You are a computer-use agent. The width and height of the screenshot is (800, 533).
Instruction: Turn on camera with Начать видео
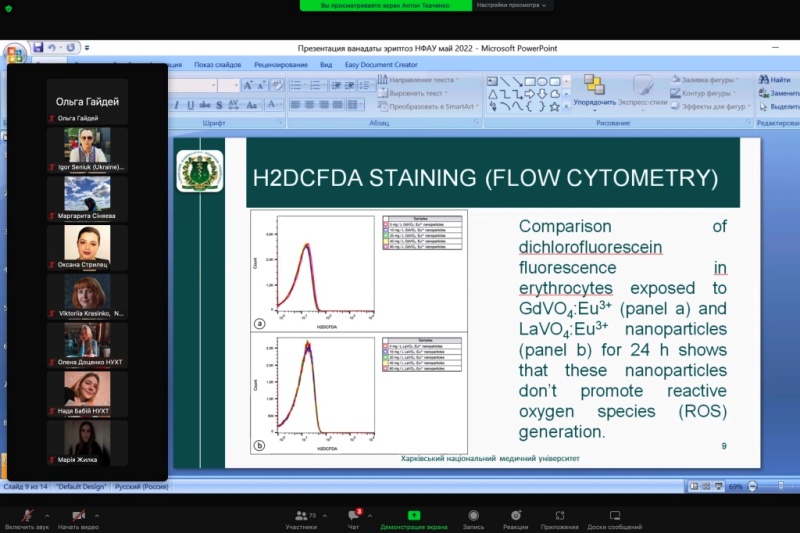(x=78, y=520)
